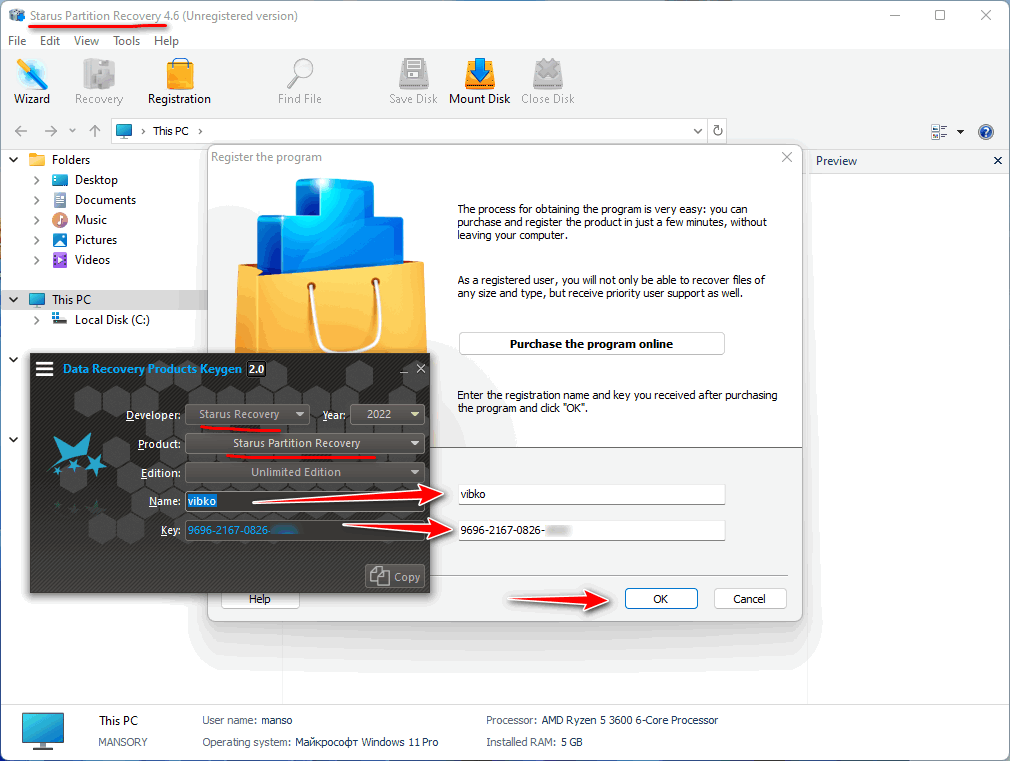Collapse the Folders tree group
Screen dimensions: 1010x761
[x=14, y=160]
